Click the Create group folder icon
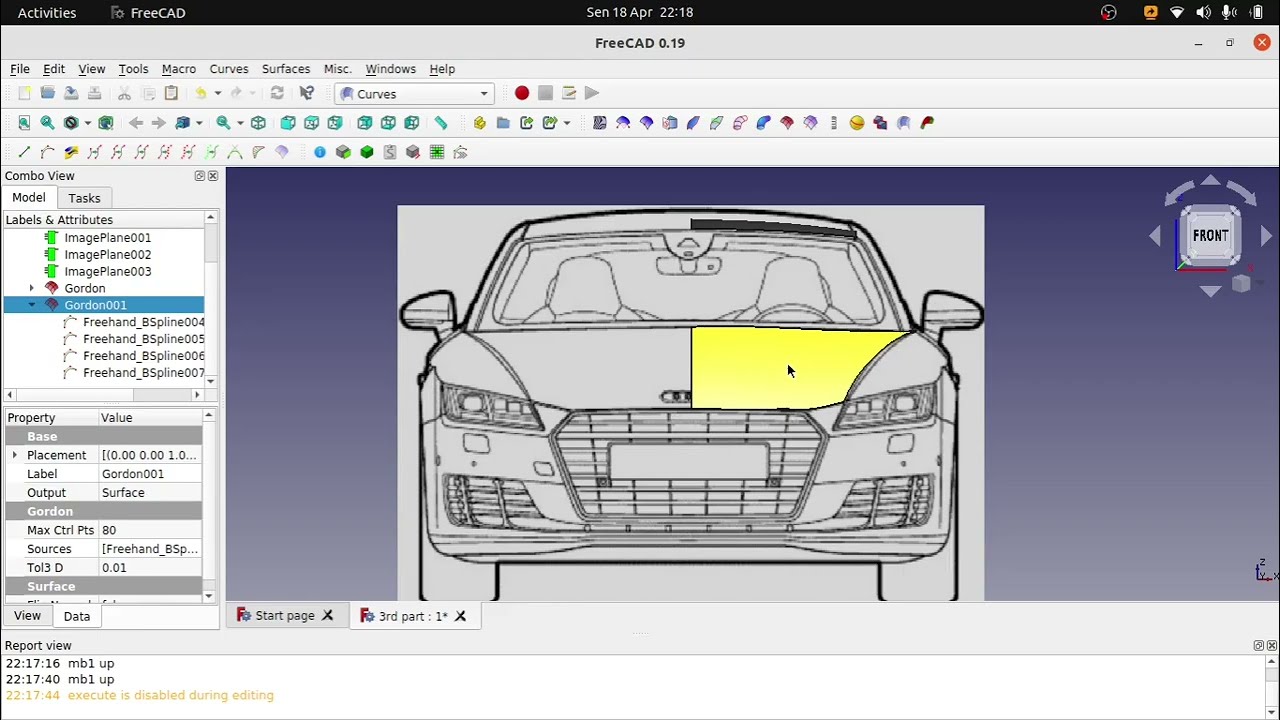The width and height of the screenshot is (1280, 720). (503, 123)
